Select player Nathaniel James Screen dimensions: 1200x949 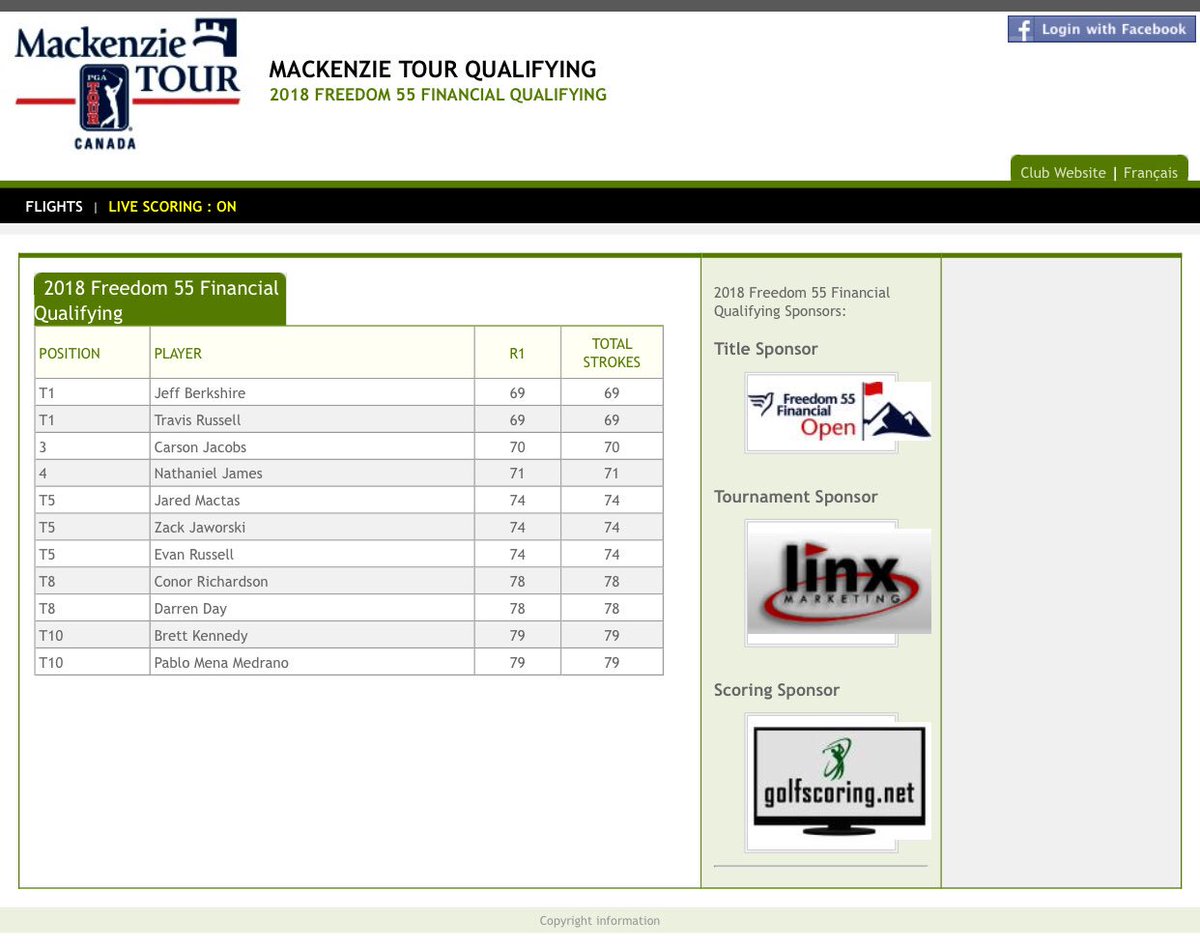click(x=208, y=473)
